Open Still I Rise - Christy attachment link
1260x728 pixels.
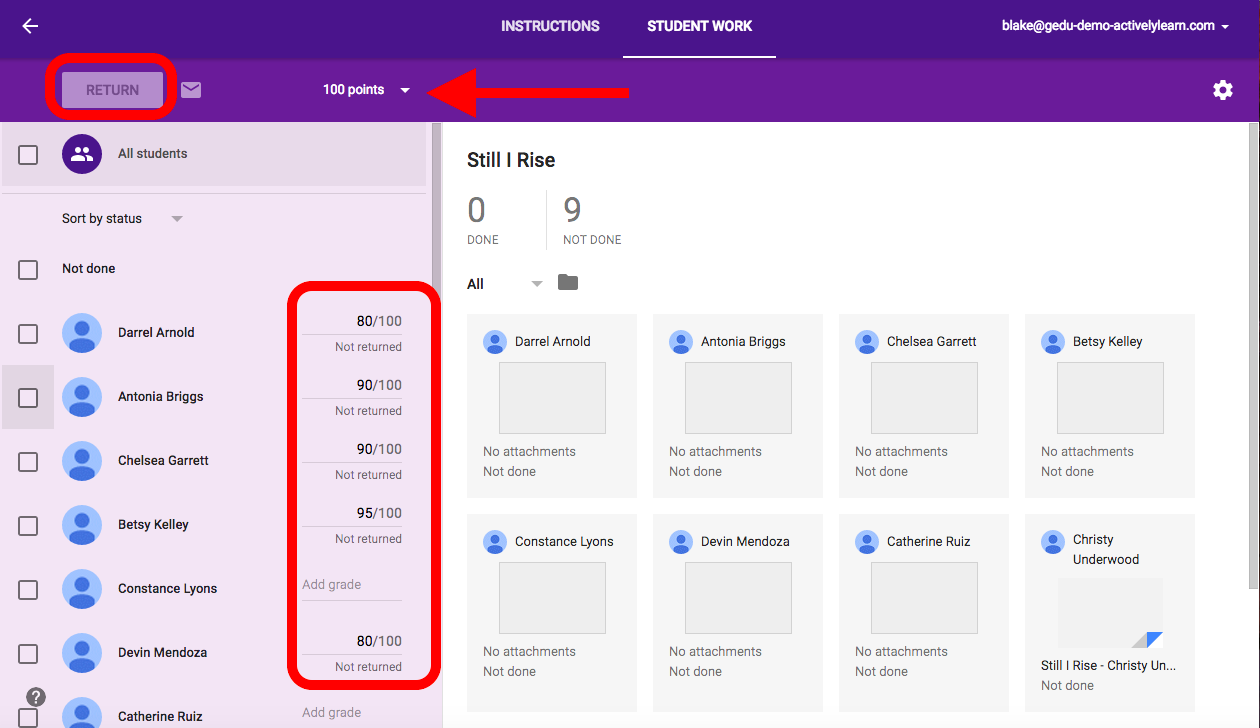(1108, 666)
